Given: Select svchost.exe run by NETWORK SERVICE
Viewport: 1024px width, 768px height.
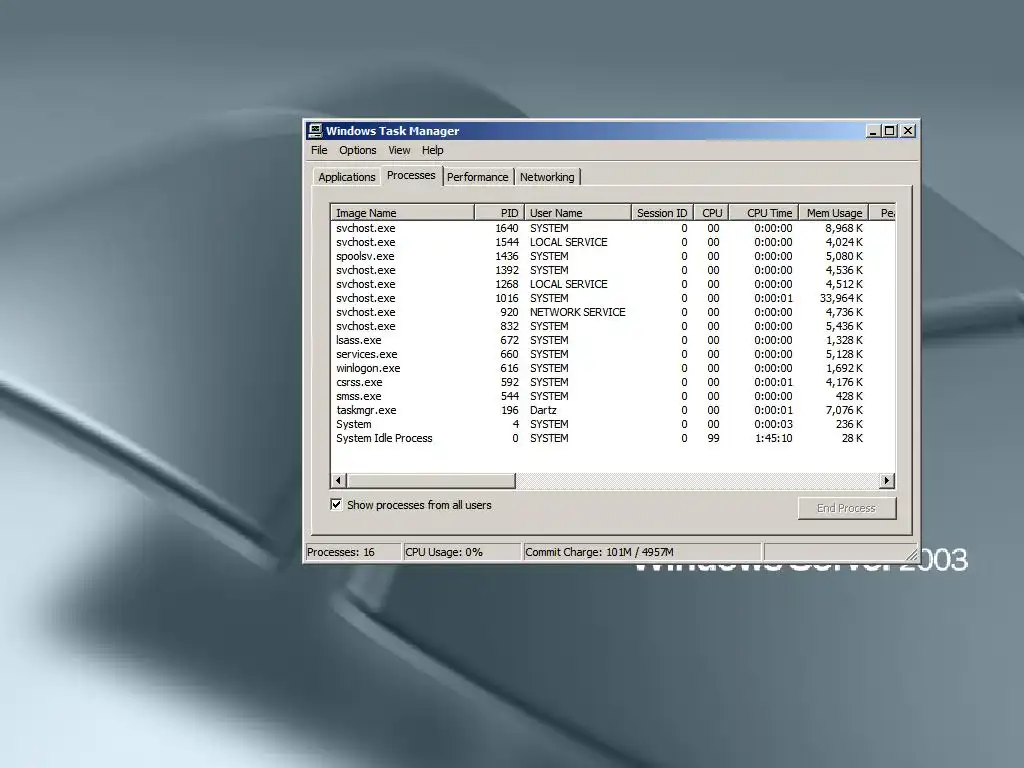Looking at the screenshot, I should (x=613, y=312).
